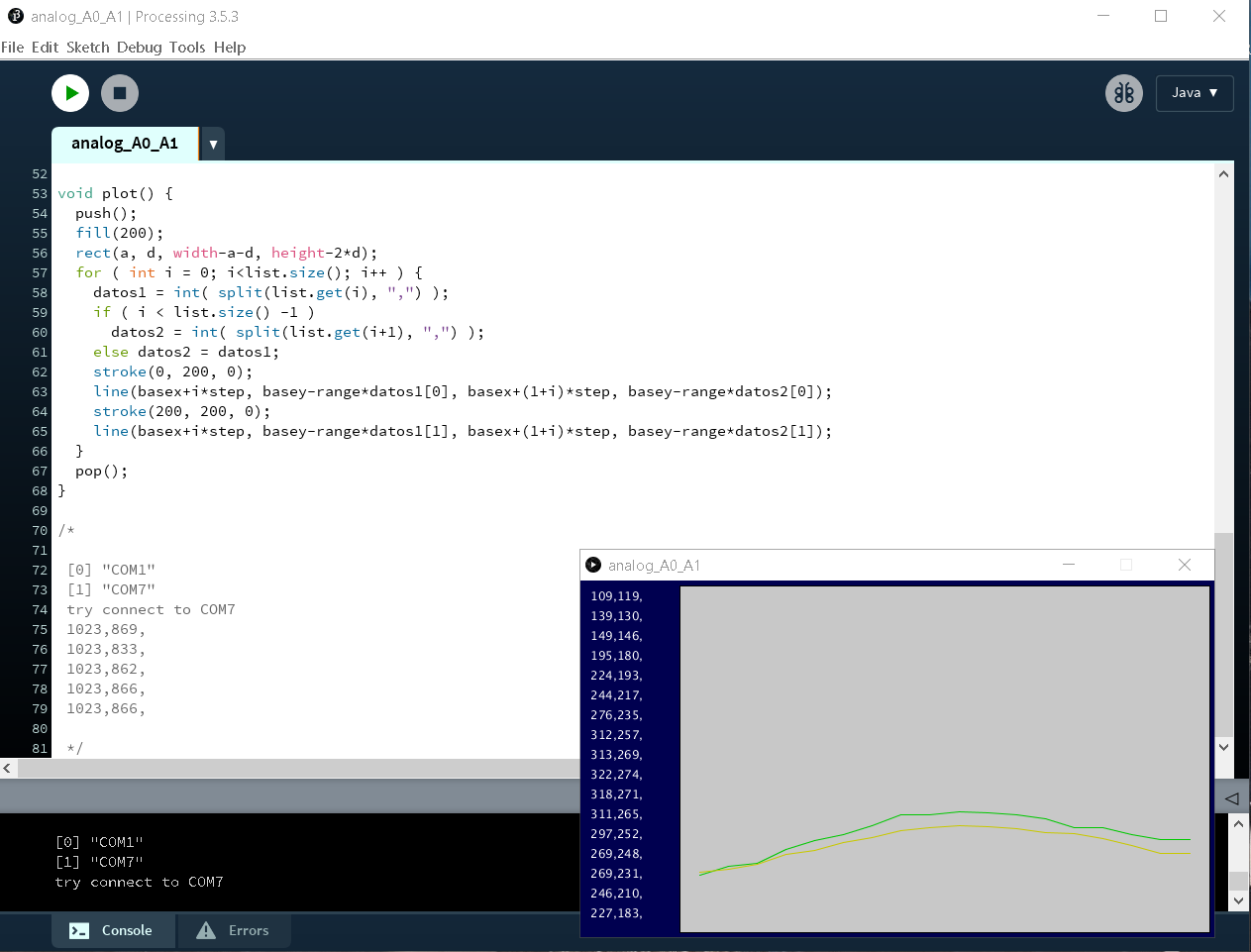Image resolution: width=1251 pixels, height=952 pixels.
Task: Click the horizontal scroll left arrow
Action: click(8, 768)
